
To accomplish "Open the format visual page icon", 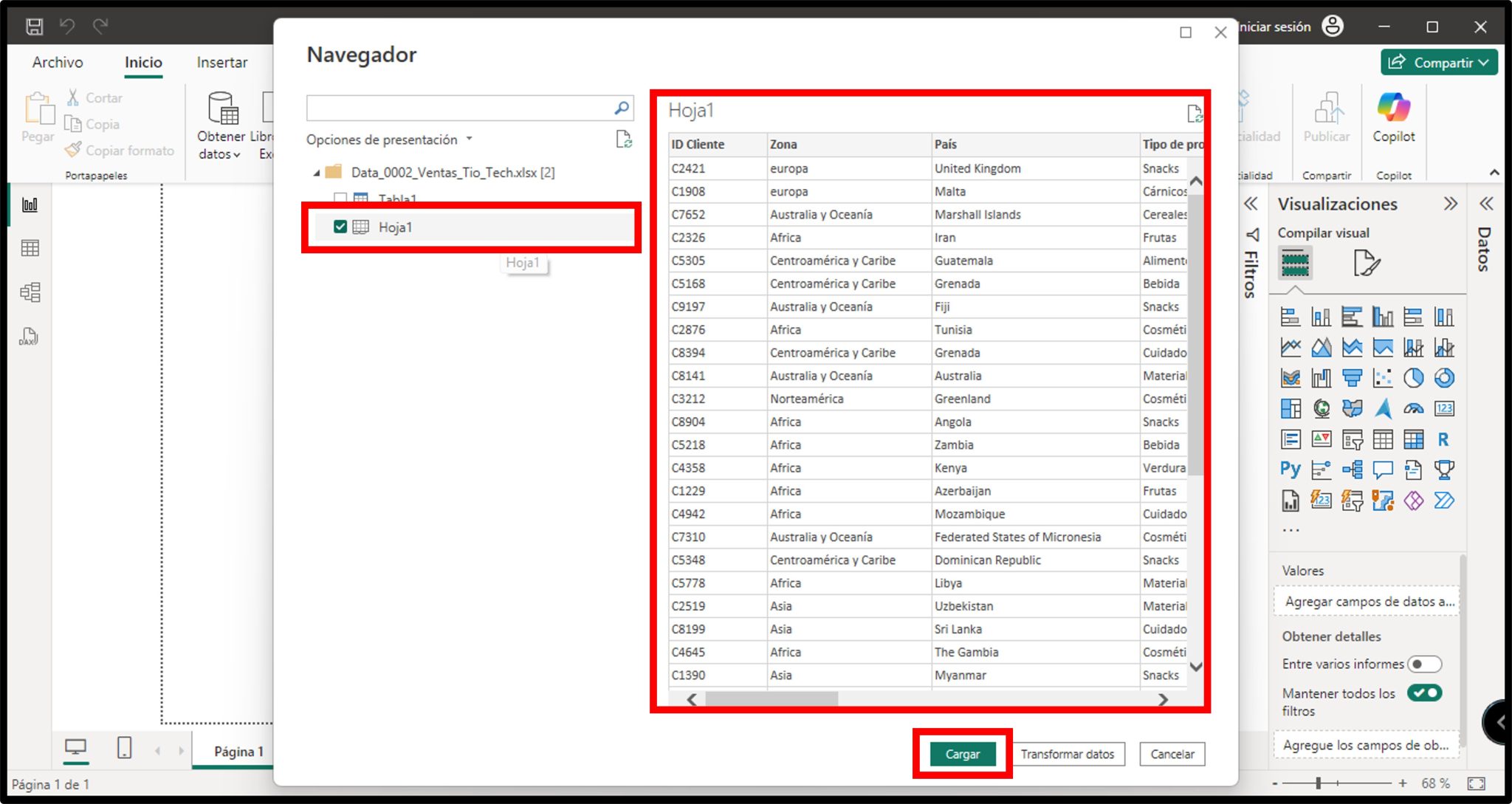I will coord(1367,263).
